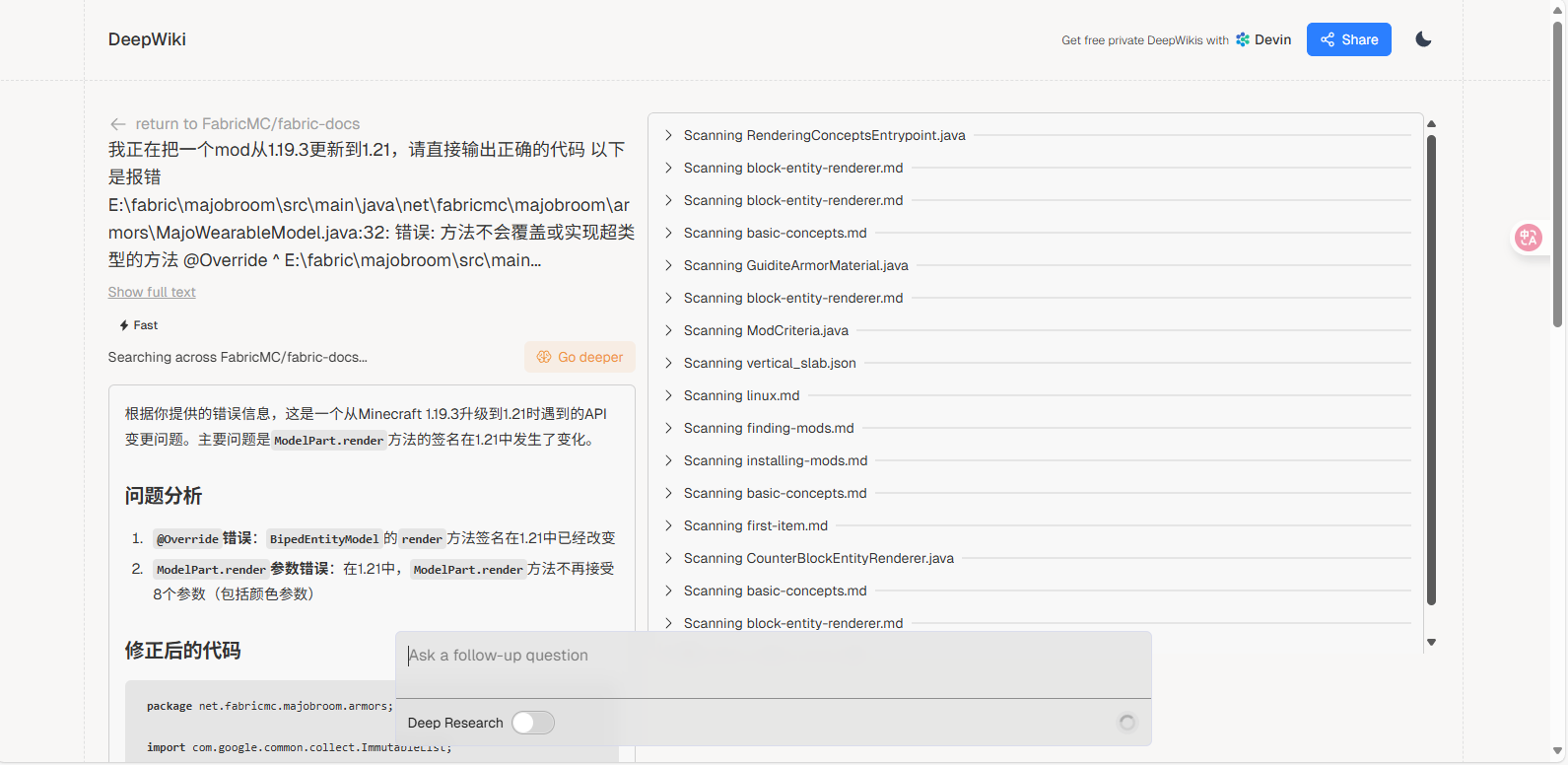Expand Scanning GuiditeArmorMaterial.java row

click(1038, 265)
